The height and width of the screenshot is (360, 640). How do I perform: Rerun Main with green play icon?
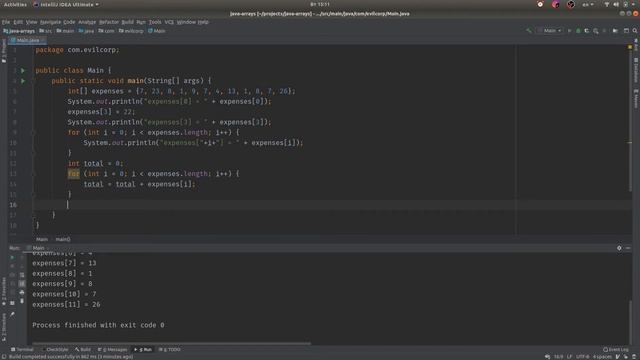pos(12,258)
